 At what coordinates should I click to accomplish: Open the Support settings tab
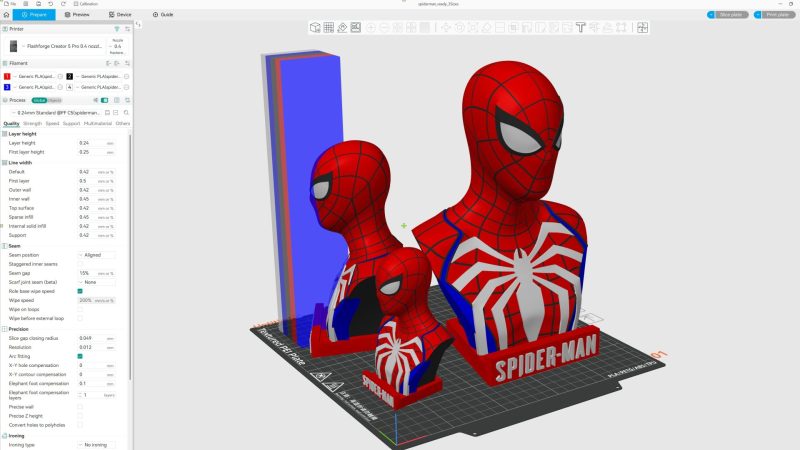71,123
